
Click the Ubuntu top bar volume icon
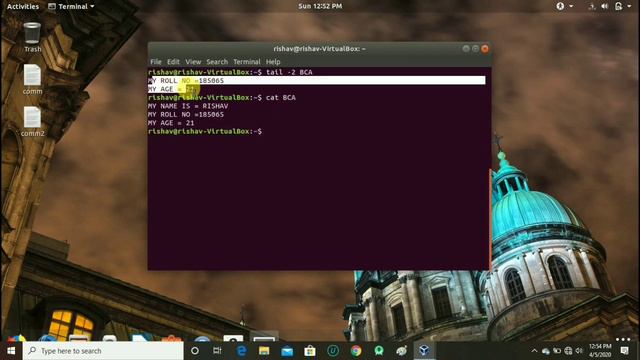604,6
